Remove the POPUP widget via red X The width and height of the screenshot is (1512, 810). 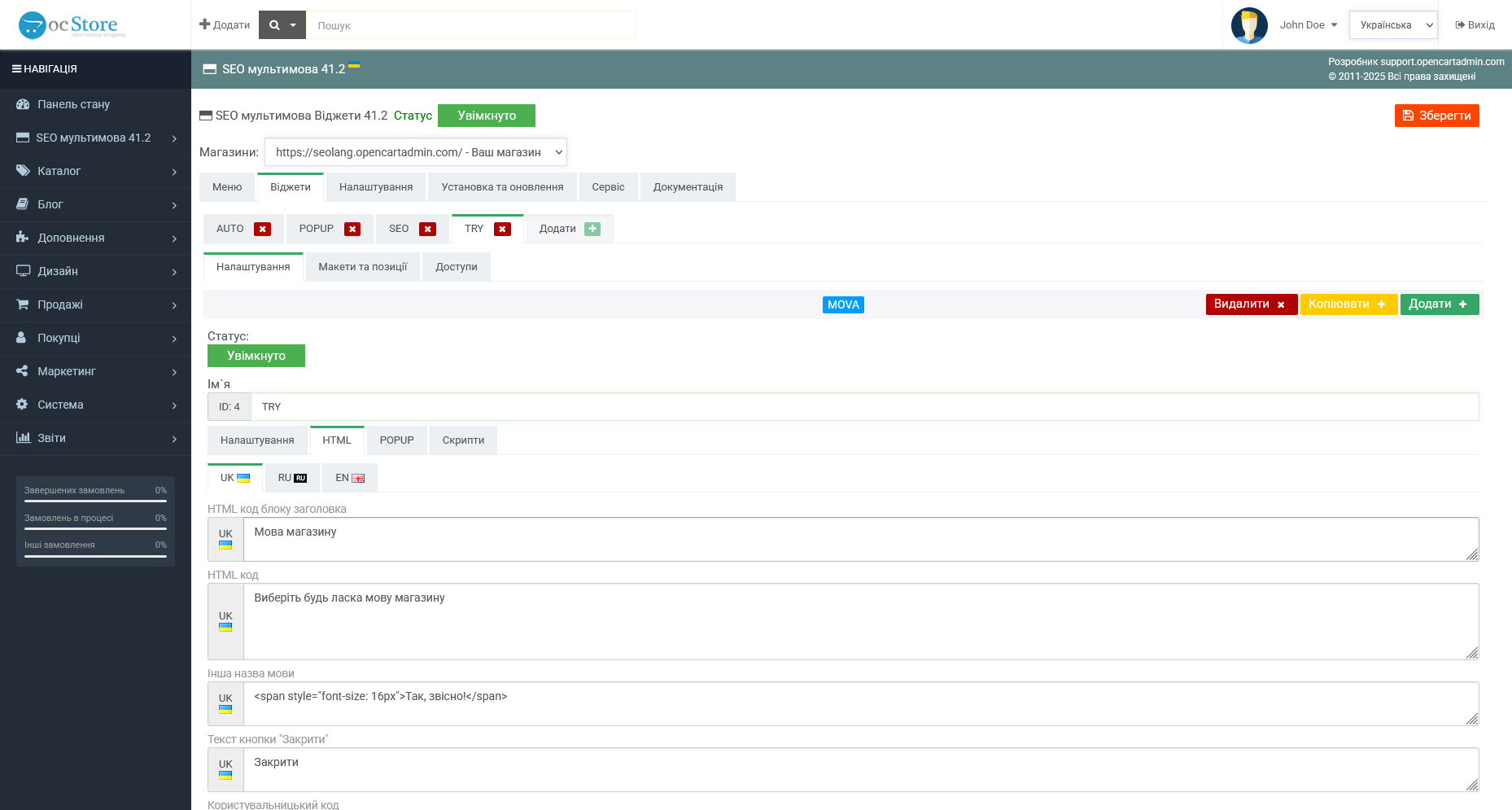coord(352,230)
